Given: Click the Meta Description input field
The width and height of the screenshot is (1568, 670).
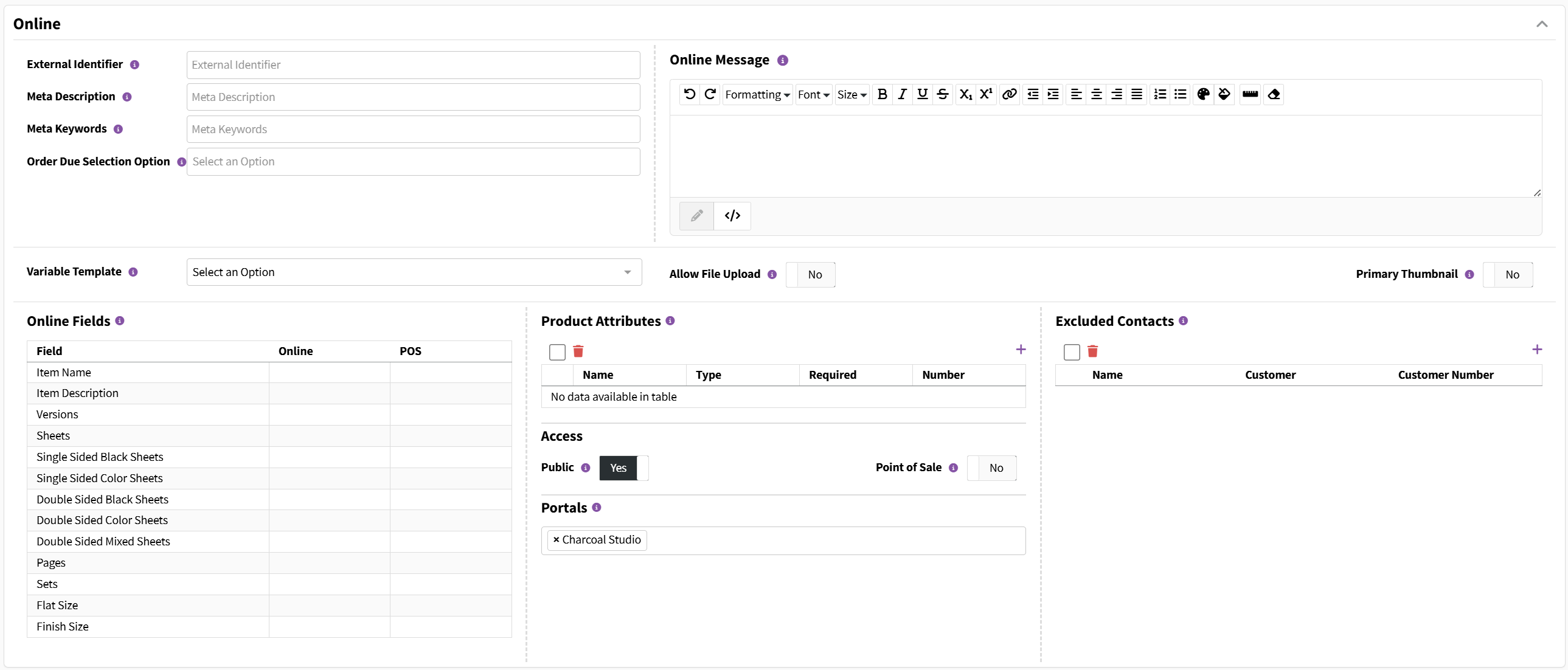Looking at the screenshot, I should pyautogui.click(x=414, y=97).
